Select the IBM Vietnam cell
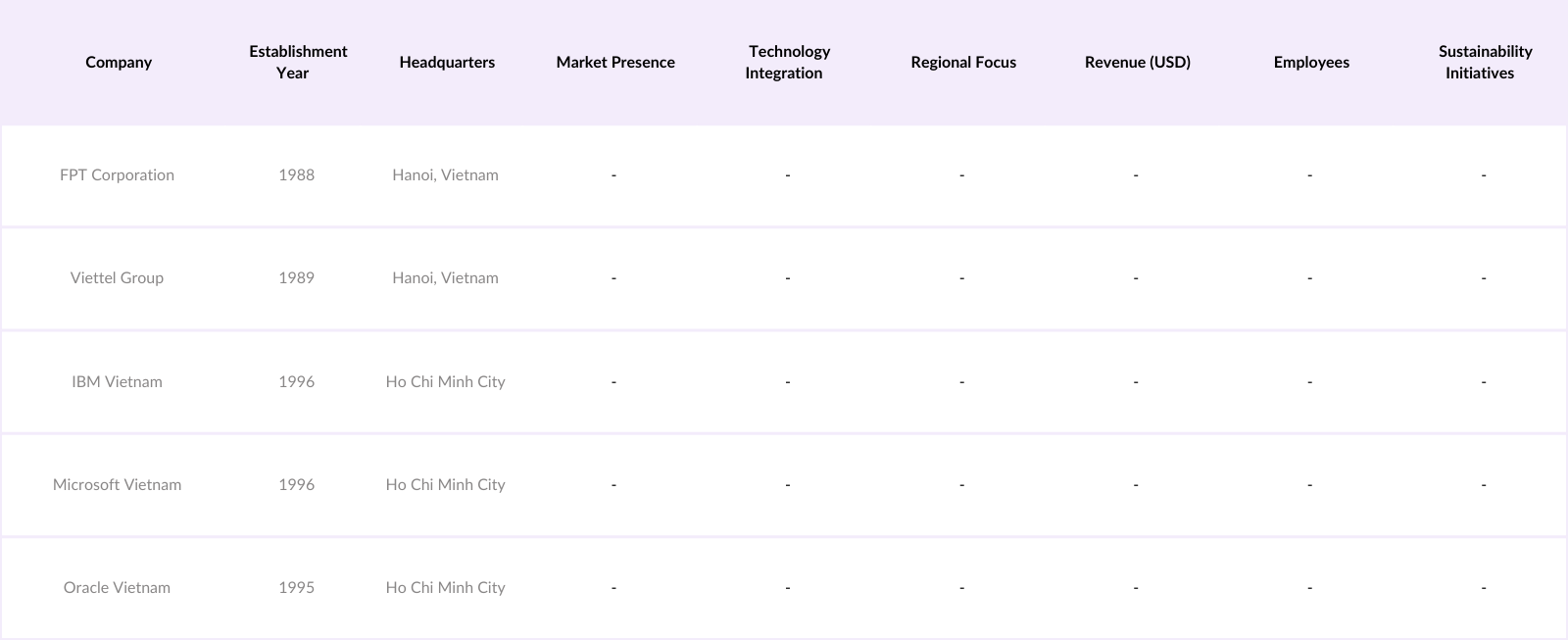 117,382
